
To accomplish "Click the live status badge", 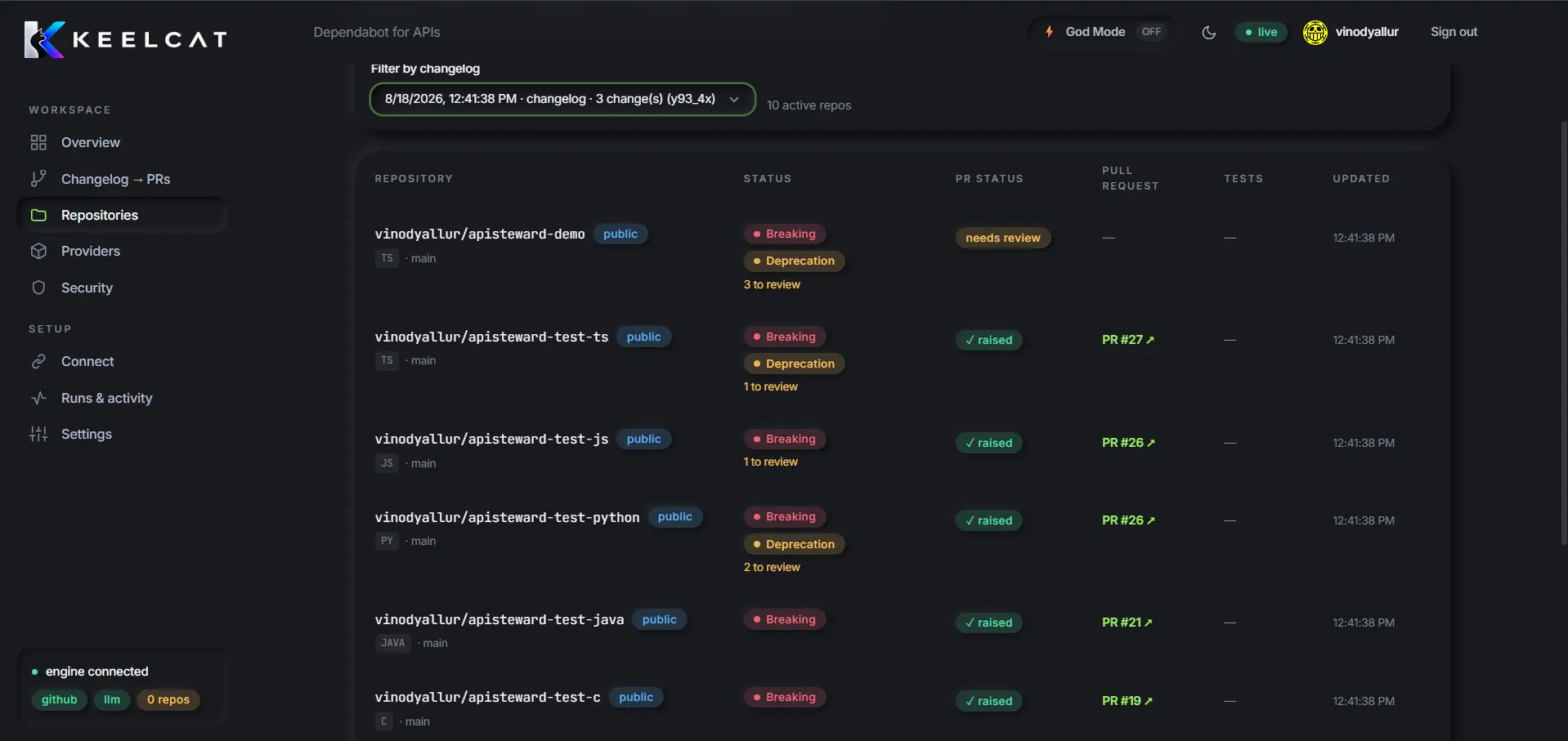I will [x=1261, y=33].
